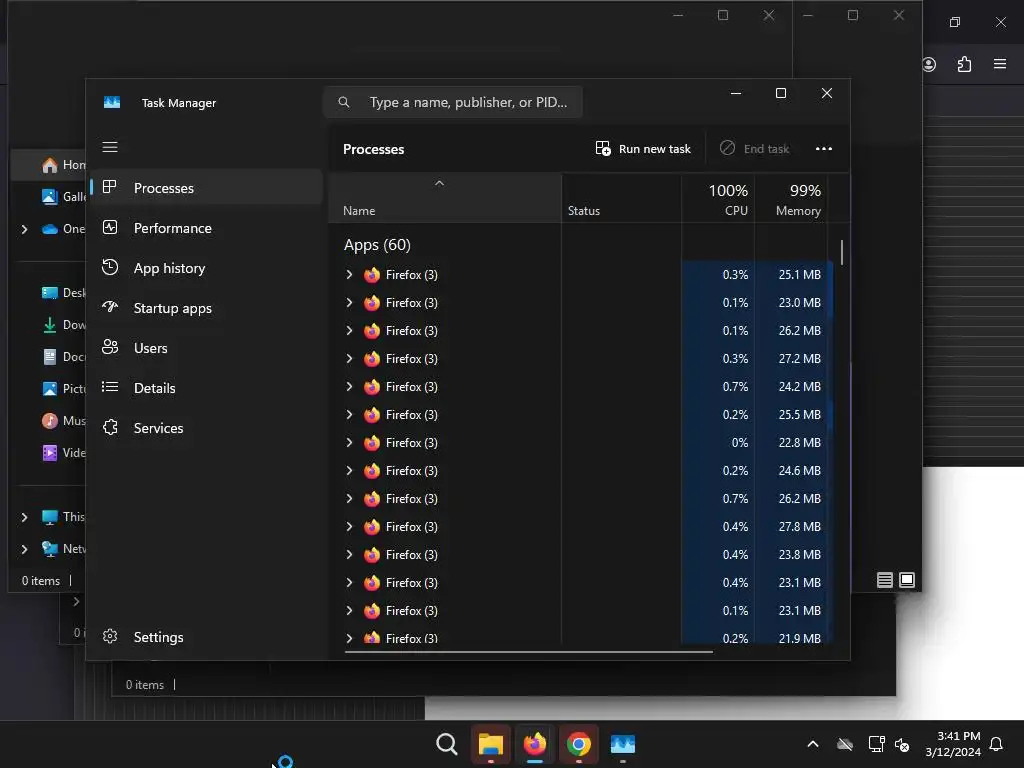Expand the Firefox group using 22.8 MB
1024x768 pixels.
pos(349,443)
